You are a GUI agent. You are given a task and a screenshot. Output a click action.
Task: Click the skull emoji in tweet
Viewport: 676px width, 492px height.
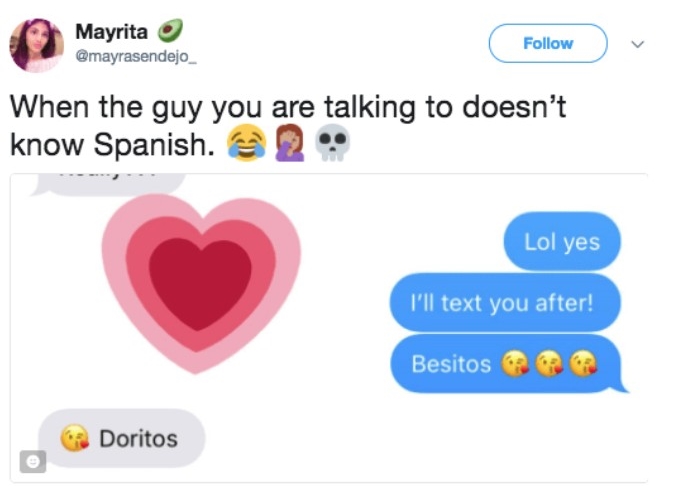[332, 143]
